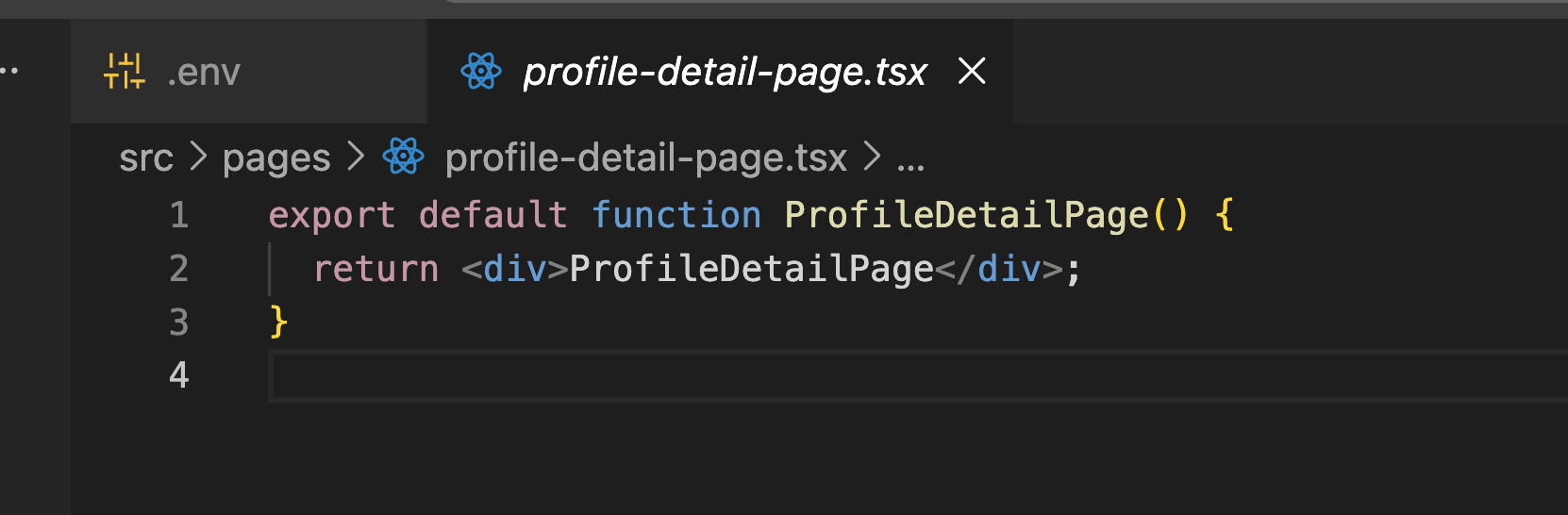
Task: Expand the breadcrumb ellipsis symbol list
Action: pyautogui.click(x=910, y=160)
